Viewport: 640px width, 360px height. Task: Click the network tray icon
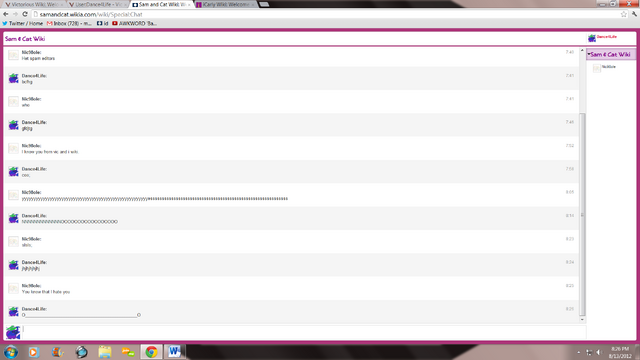(589, 352)
